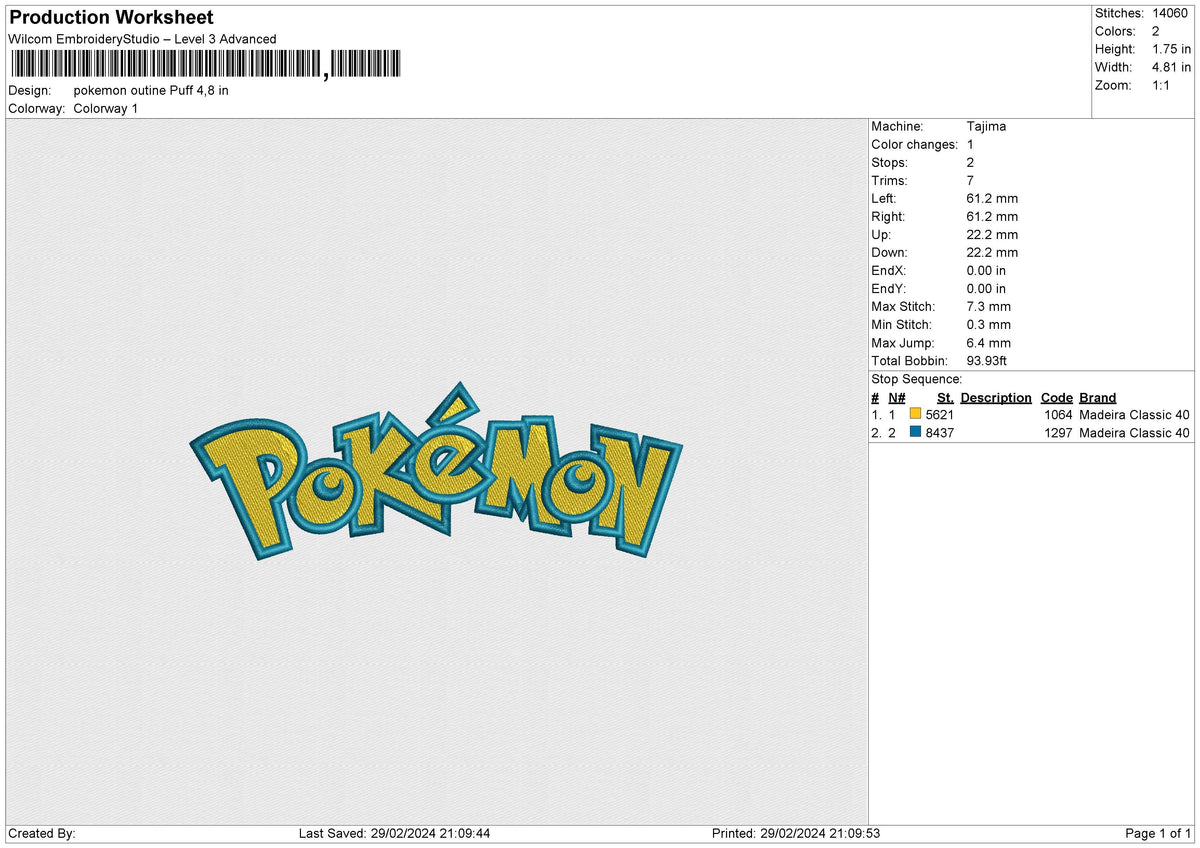Click 'Wilcom EmbroideryStudio – Level 3 Advanced' text

[142, 39]
